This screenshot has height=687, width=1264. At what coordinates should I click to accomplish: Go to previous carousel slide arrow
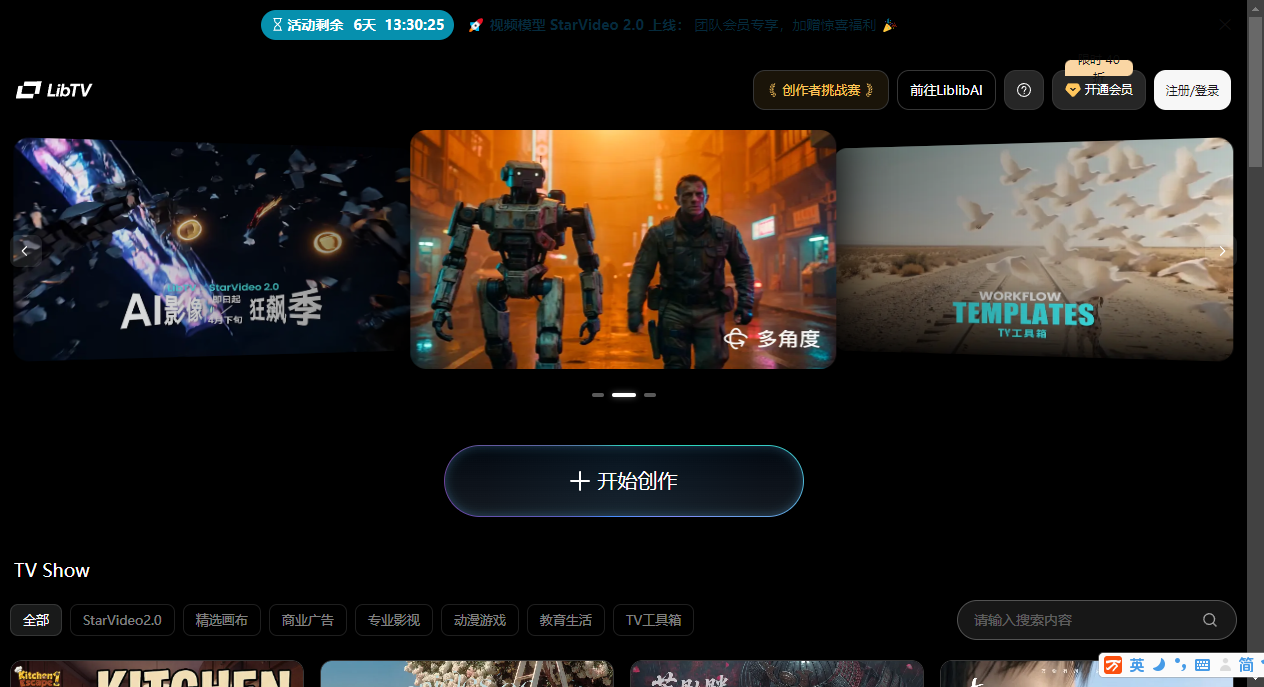coord(25,251)
